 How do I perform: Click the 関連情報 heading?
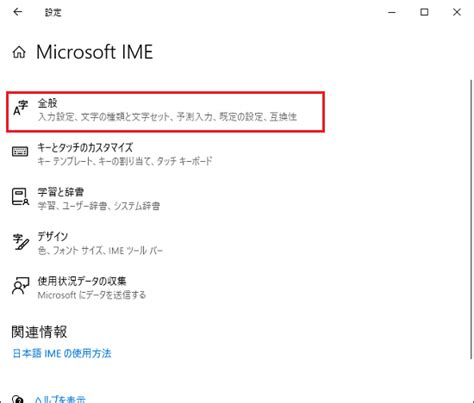coord(39,332)
